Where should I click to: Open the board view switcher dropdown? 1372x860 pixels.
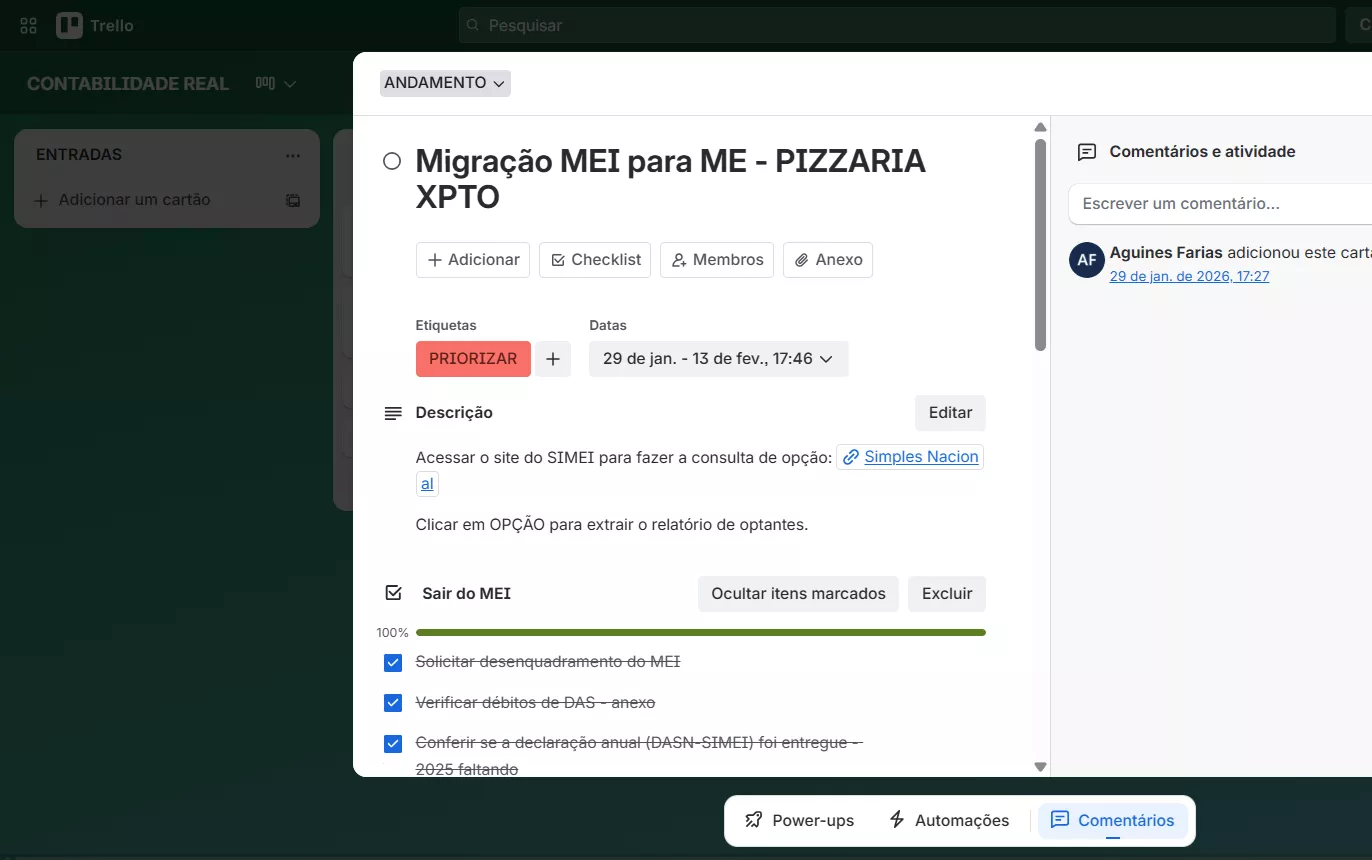click(276, 84)
